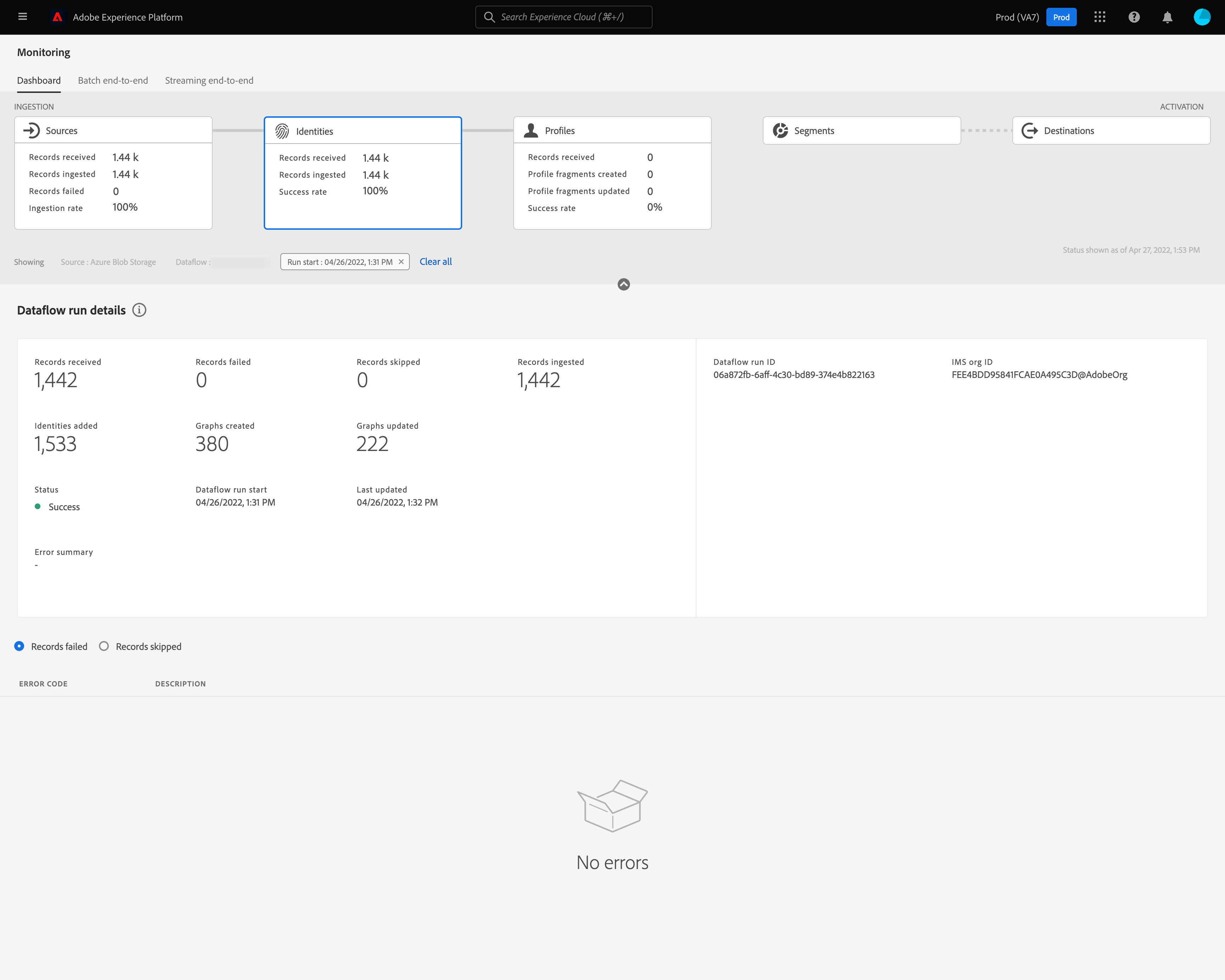
Task: Open the Prod sandbox switcher
Action: pos(1061,17)
